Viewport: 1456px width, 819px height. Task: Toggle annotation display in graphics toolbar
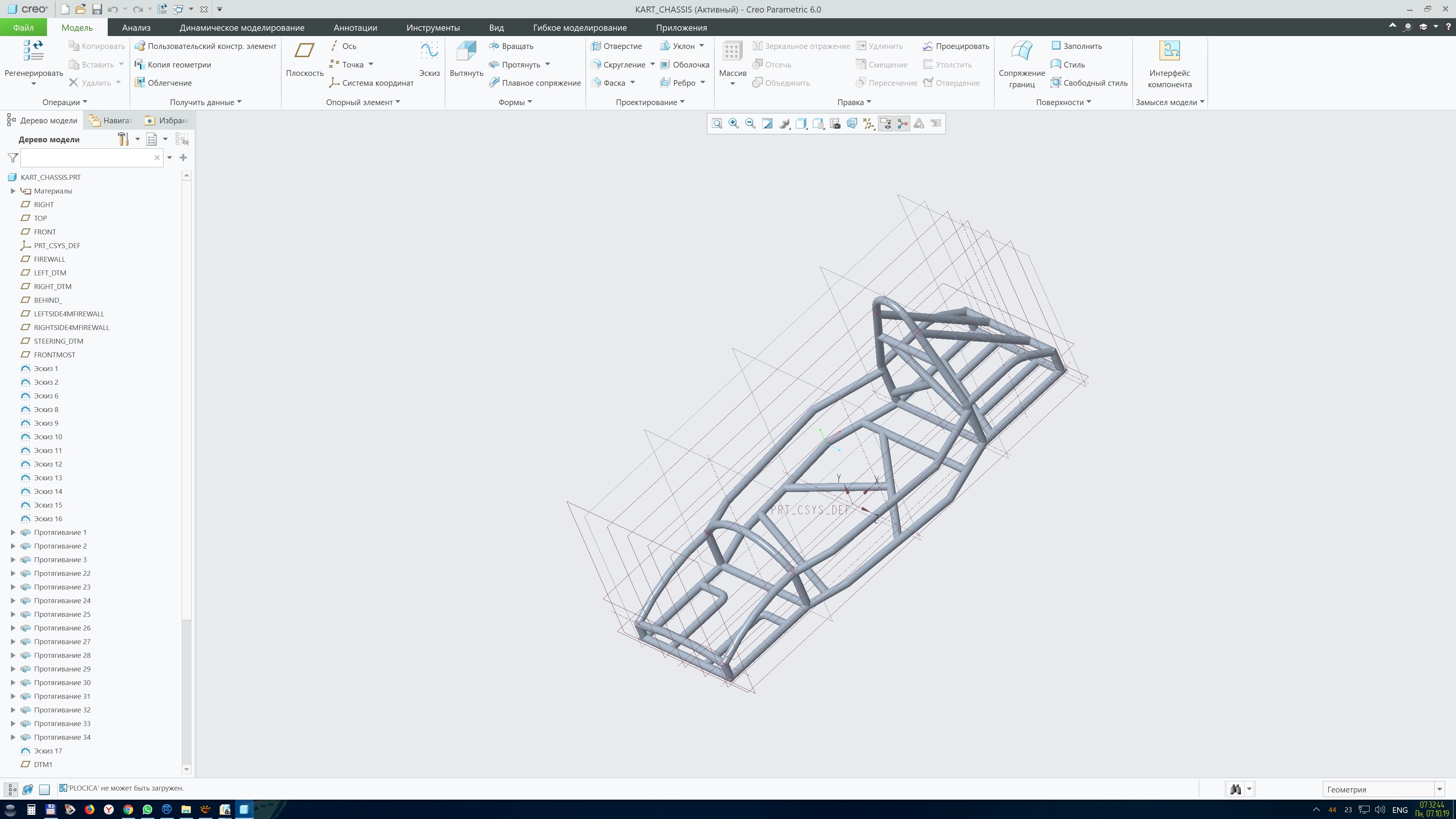point(886,123)
